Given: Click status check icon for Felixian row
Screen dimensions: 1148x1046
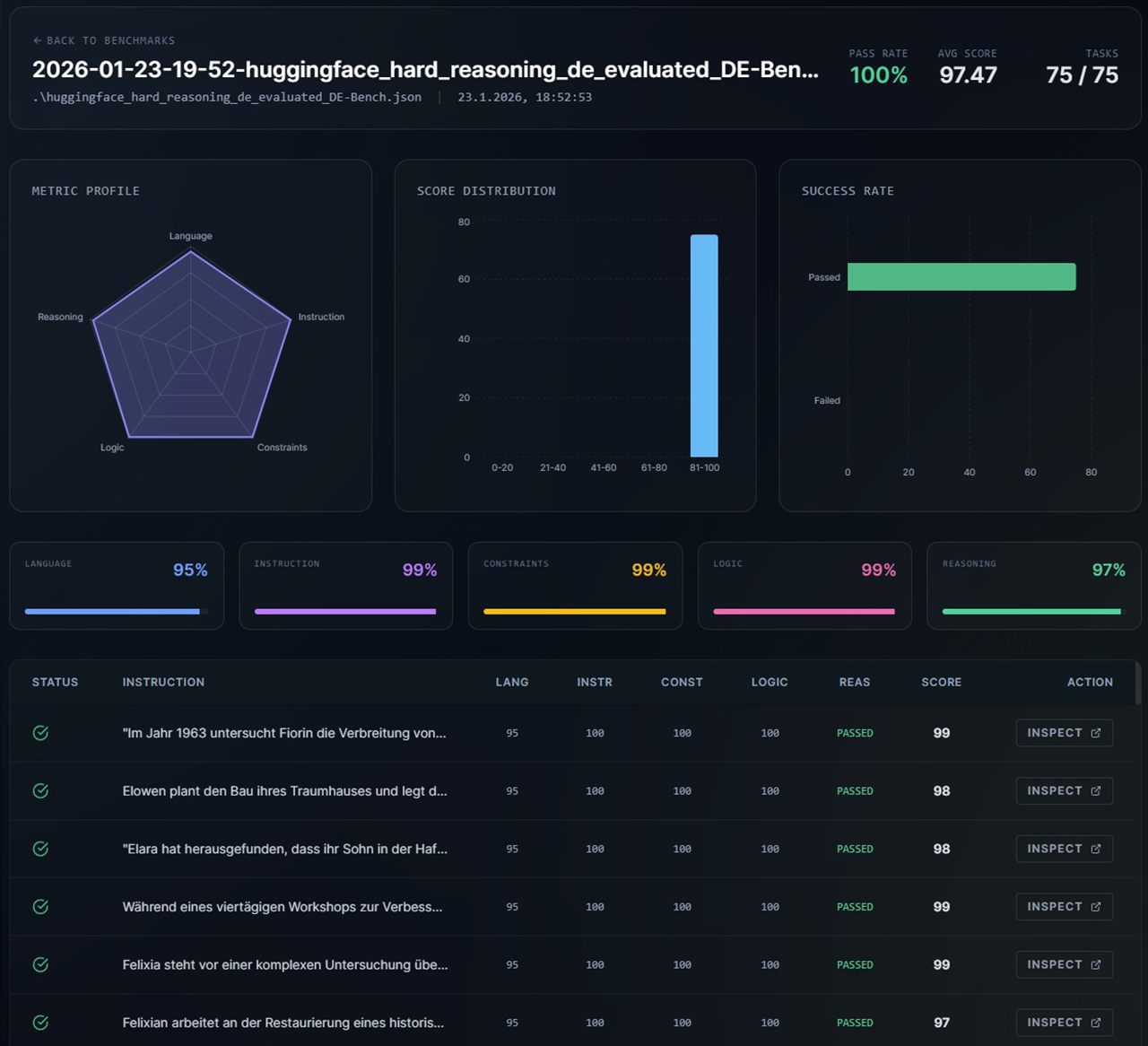Looking at the screenshot, I should pyautogui.click(x=40, y=1023).
